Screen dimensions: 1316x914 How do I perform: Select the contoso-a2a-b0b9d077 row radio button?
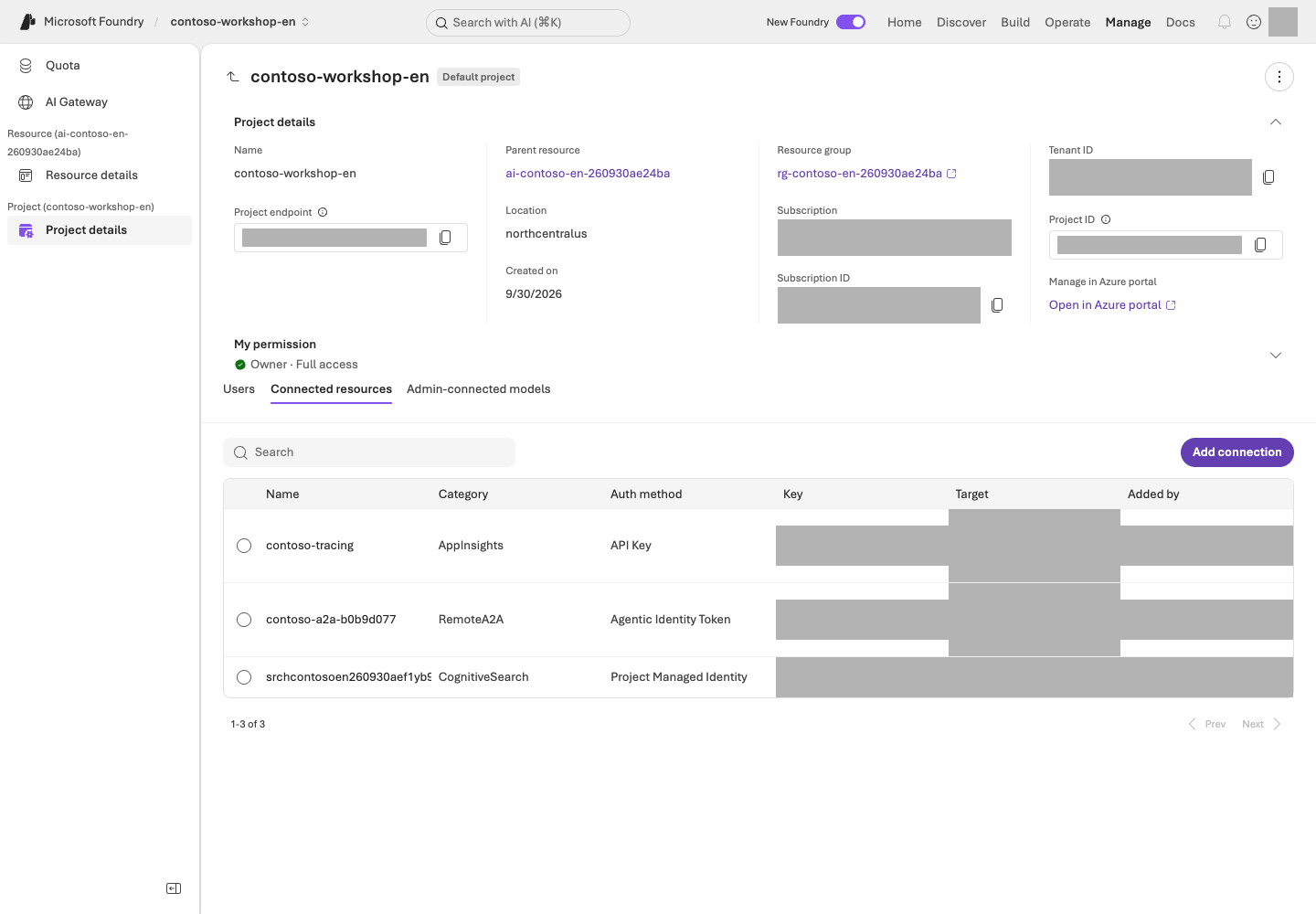point(244,620)
